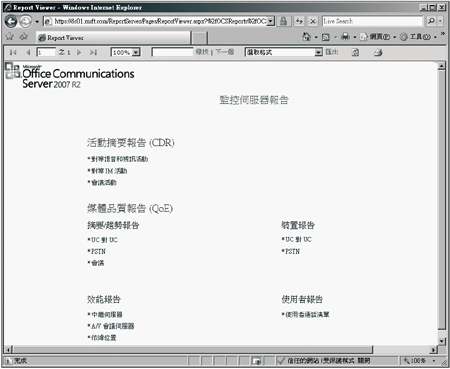
Task: Open the search provider dropdown arrow
Action: tap(440, 21)
